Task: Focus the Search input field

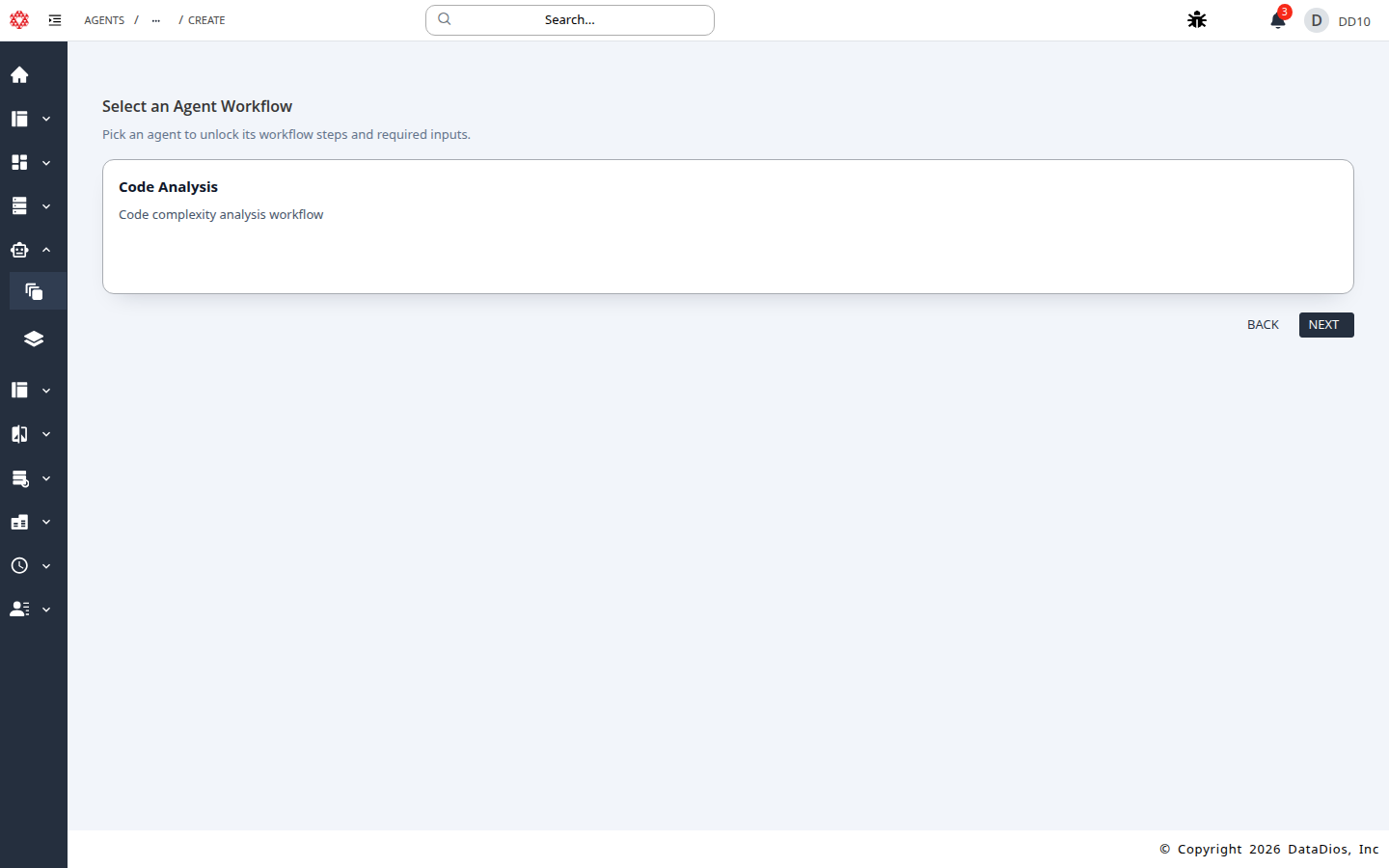Action: pyautogui.click(x=569, y=20)
